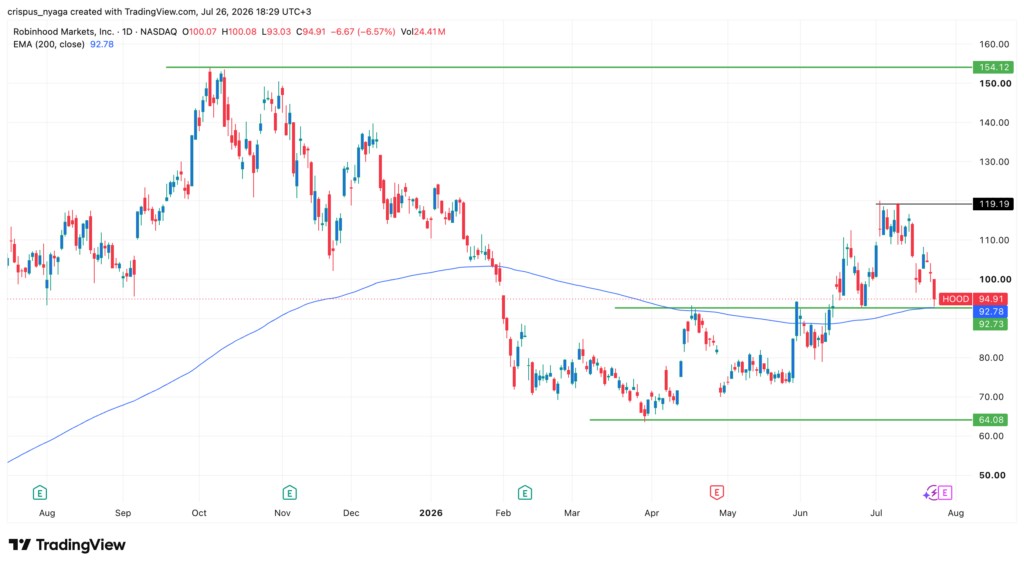Click the 130.00 price axis tick
The width and height of the screenshot is (1024, 567).
point(994,162)
